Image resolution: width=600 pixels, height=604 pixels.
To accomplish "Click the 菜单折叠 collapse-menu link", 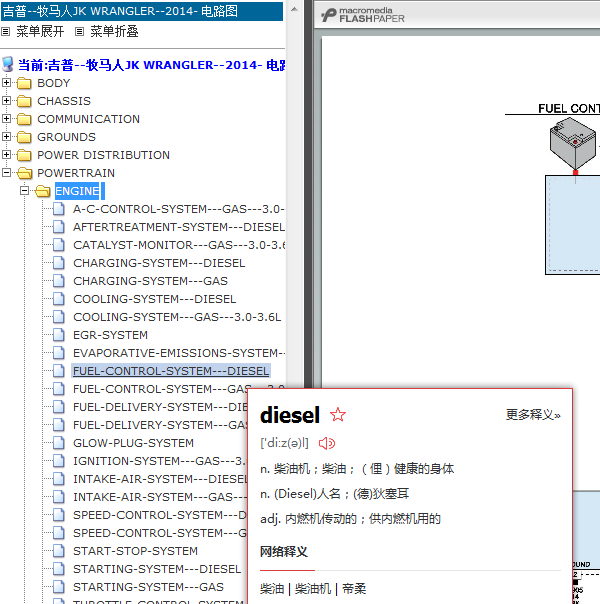I will (114, 31).
